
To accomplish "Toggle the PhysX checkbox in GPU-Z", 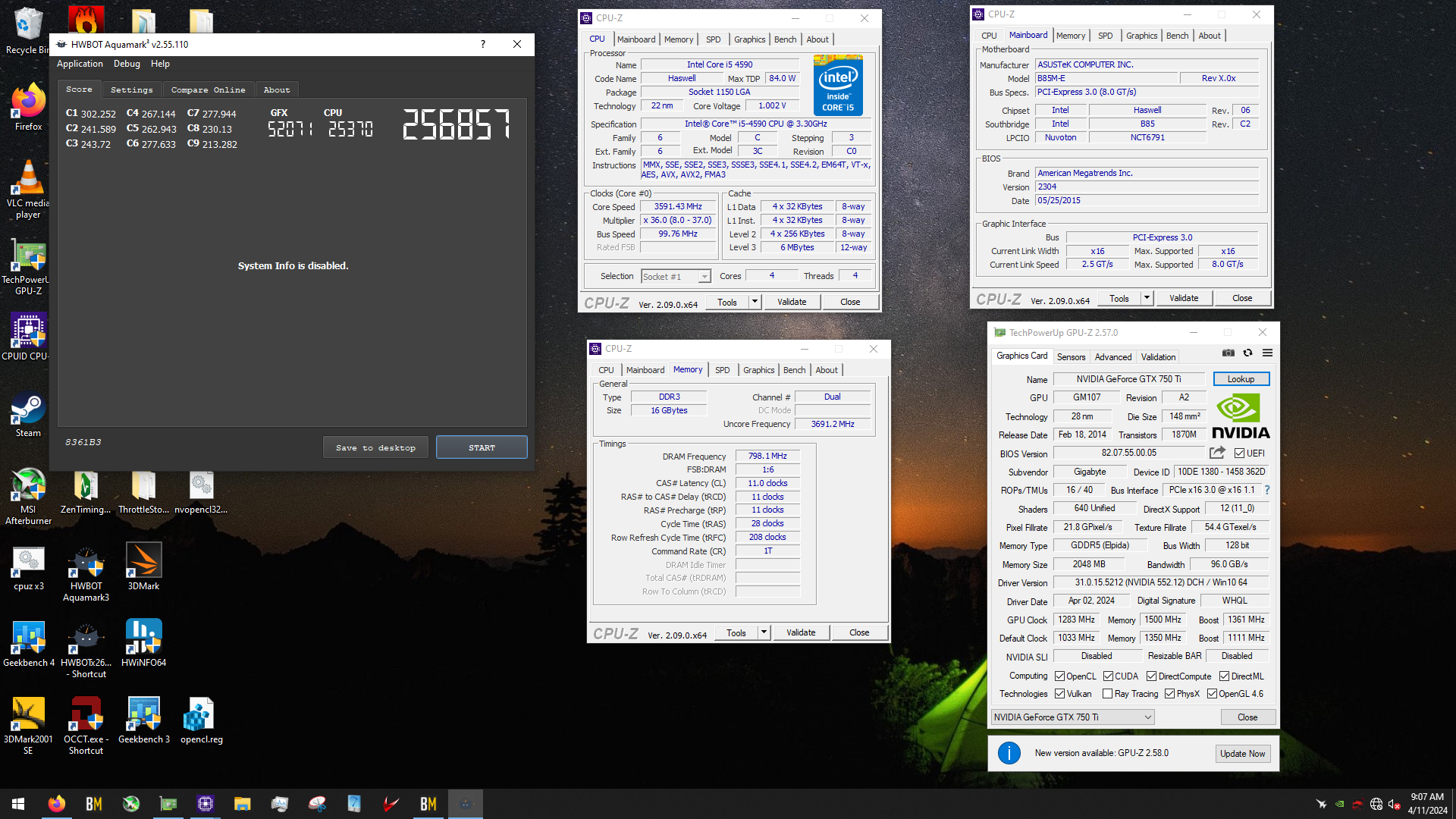I will (1169, 693).
